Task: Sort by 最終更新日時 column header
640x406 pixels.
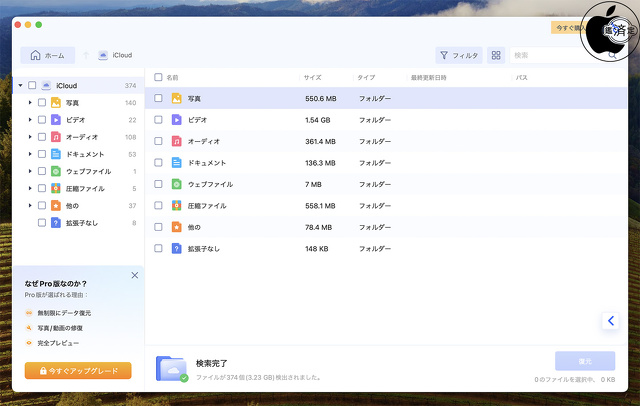Action: [x=429, y=78]
